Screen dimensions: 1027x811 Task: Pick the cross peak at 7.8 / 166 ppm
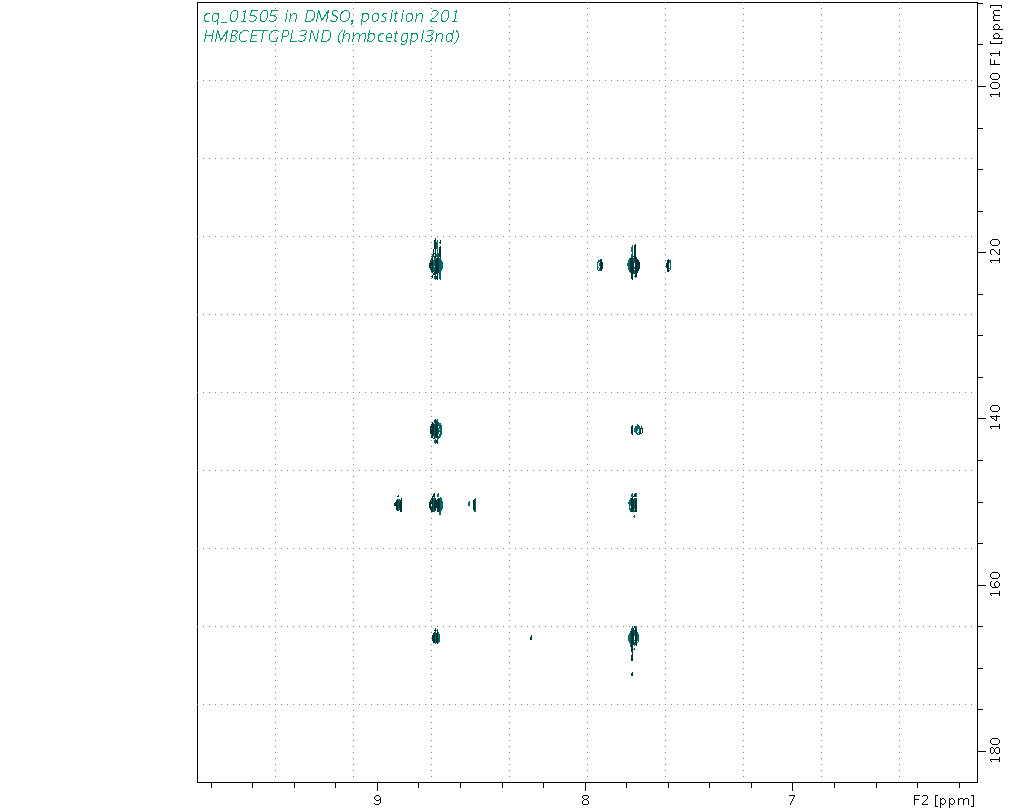tap(633, 637)
